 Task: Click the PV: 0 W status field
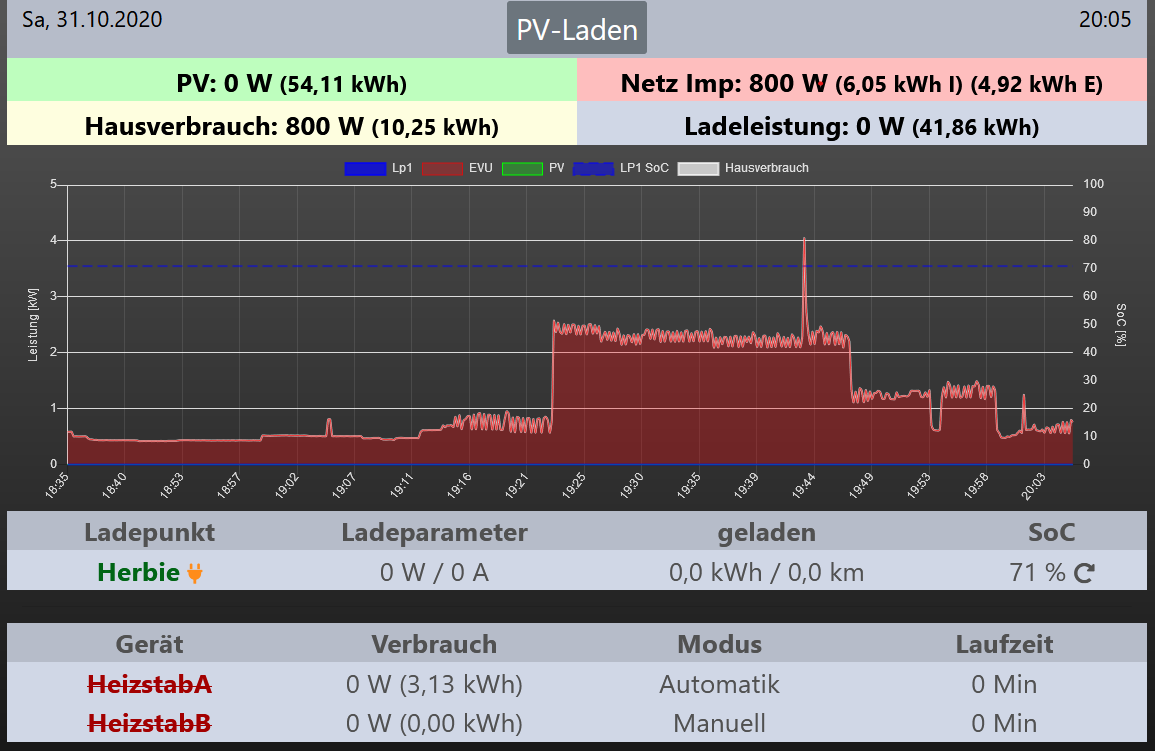coord(292,80)
